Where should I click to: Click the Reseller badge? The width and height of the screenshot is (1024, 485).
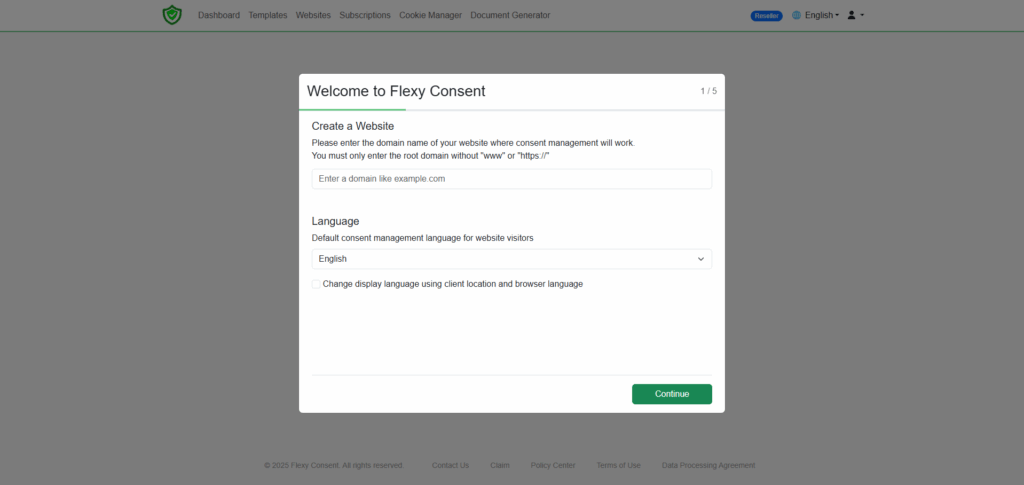767,16
